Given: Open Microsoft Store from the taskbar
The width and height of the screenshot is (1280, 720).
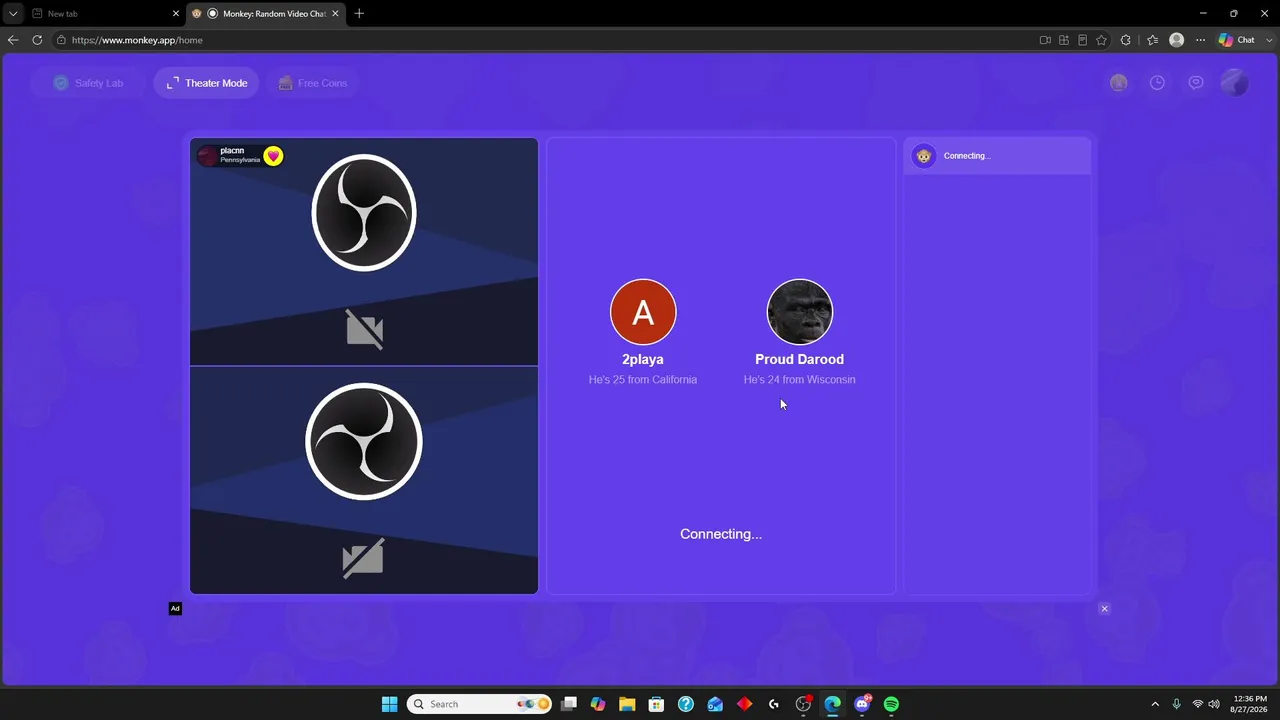Looking at the screenshot, I should click(656, 704).
